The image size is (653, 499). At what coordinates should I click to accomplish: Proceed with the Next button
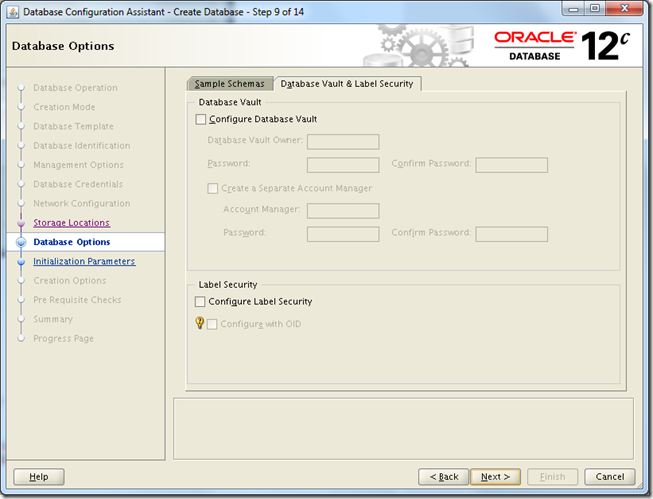click(495, 477)
